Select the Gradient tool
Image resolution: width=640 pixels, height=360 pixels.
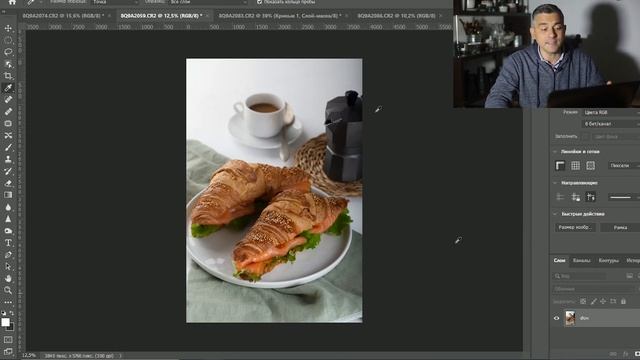pyautogui.click(x=8, y=195)
